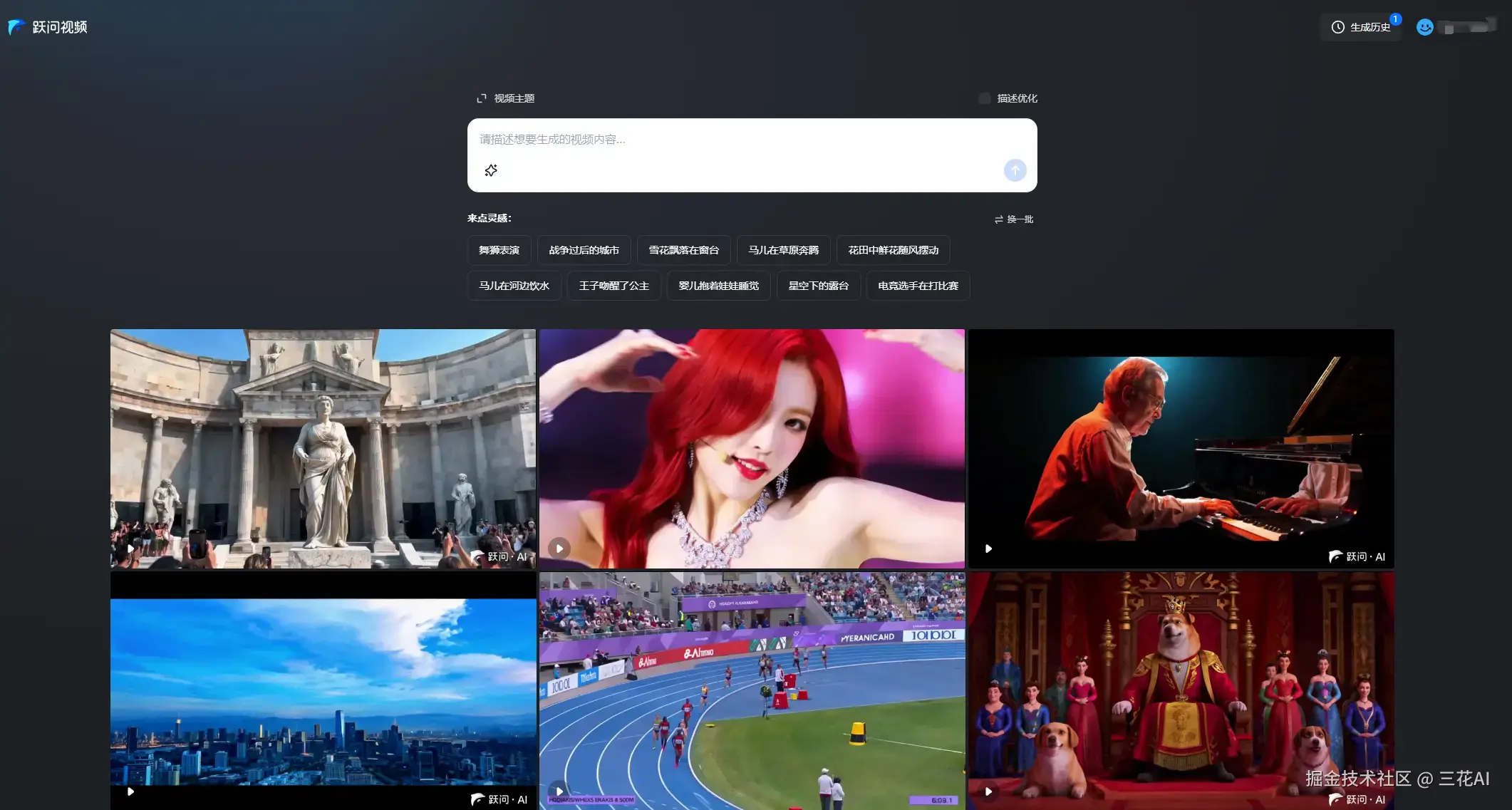This screenshot has height=810, width=1512.
Task: Open 生成历史 generation history
Action: (x=1360, y=27)
